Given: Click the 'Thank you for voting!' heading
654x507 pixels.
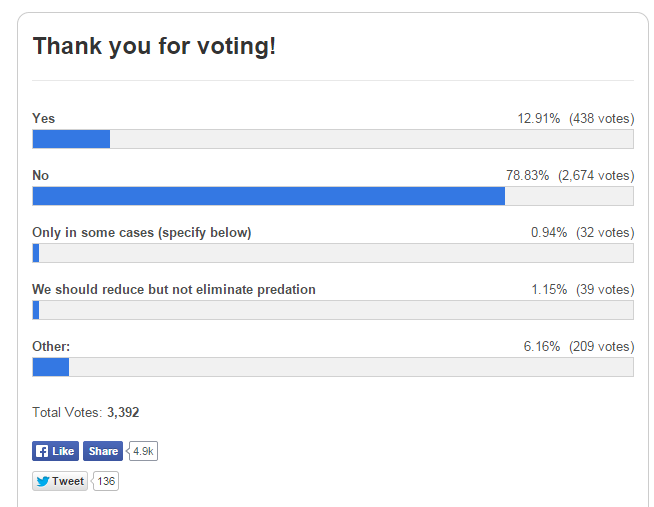Looking at the screenshot, I should coord(154,46).
